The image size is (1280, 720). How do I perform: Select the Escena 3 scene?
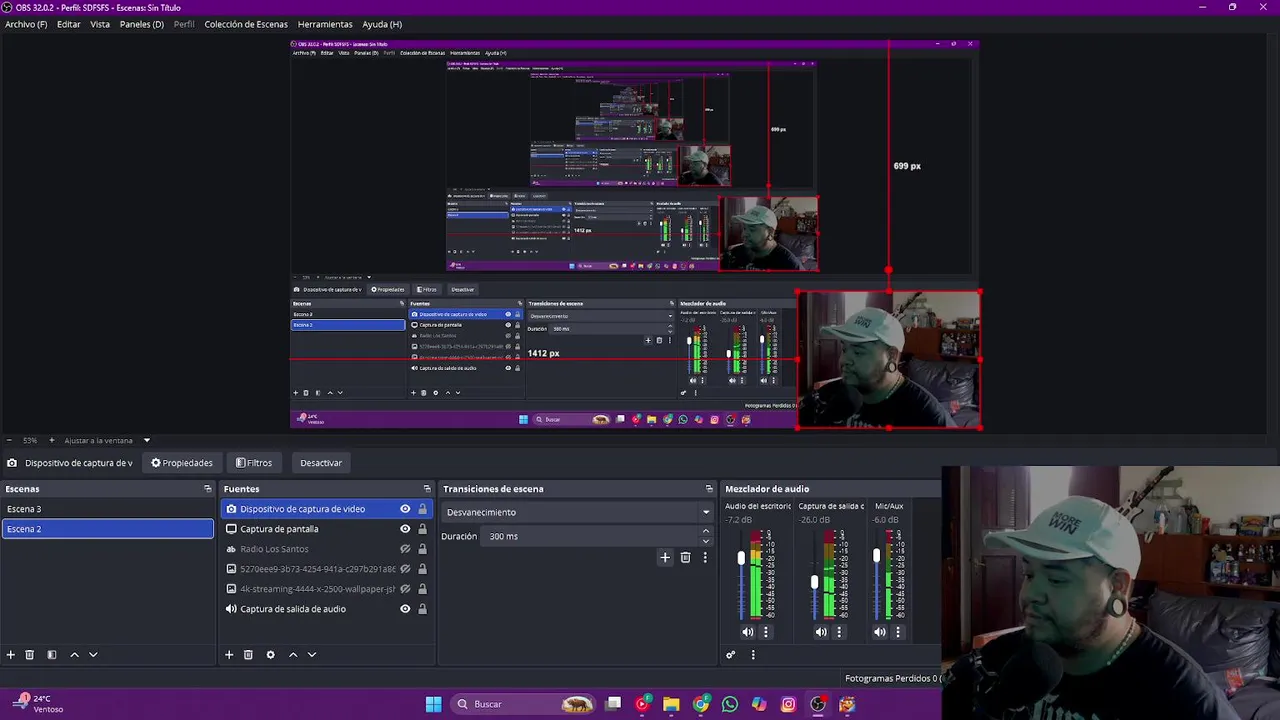tap(107, 509)
